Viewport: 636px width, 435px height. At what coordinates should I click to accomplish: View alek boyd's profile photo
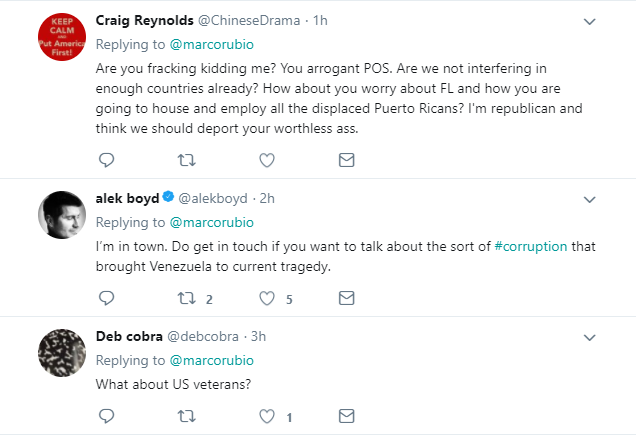click(x=61, y=213)
